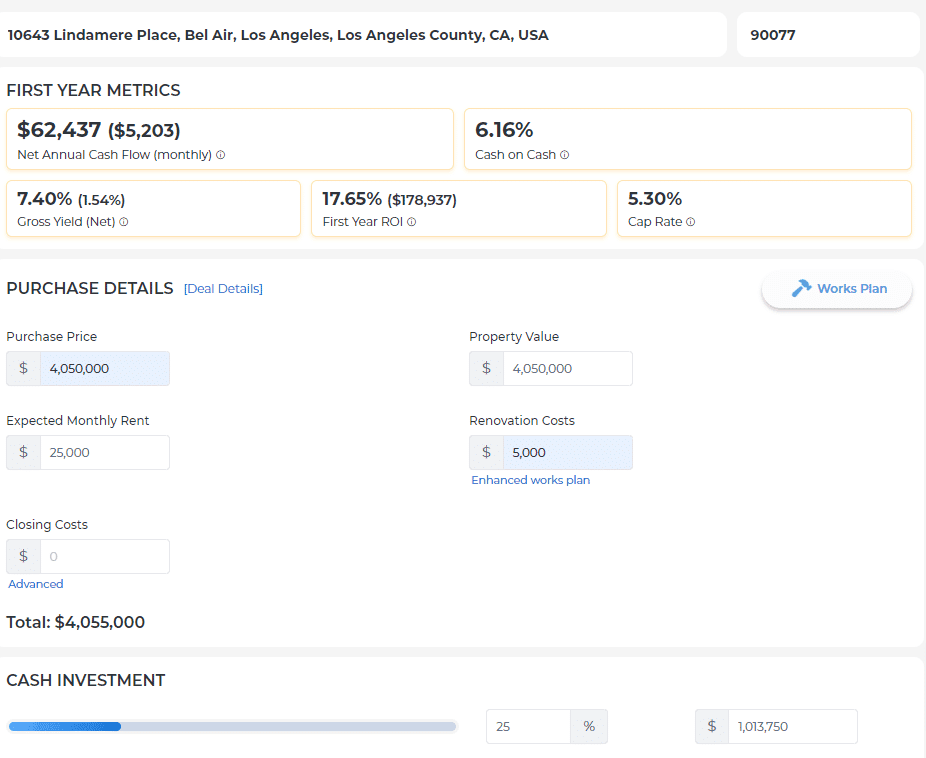This screenshot has width=926, height=758.
Task: Click info icon next to First Year ROI
Action: coord(412,222)
